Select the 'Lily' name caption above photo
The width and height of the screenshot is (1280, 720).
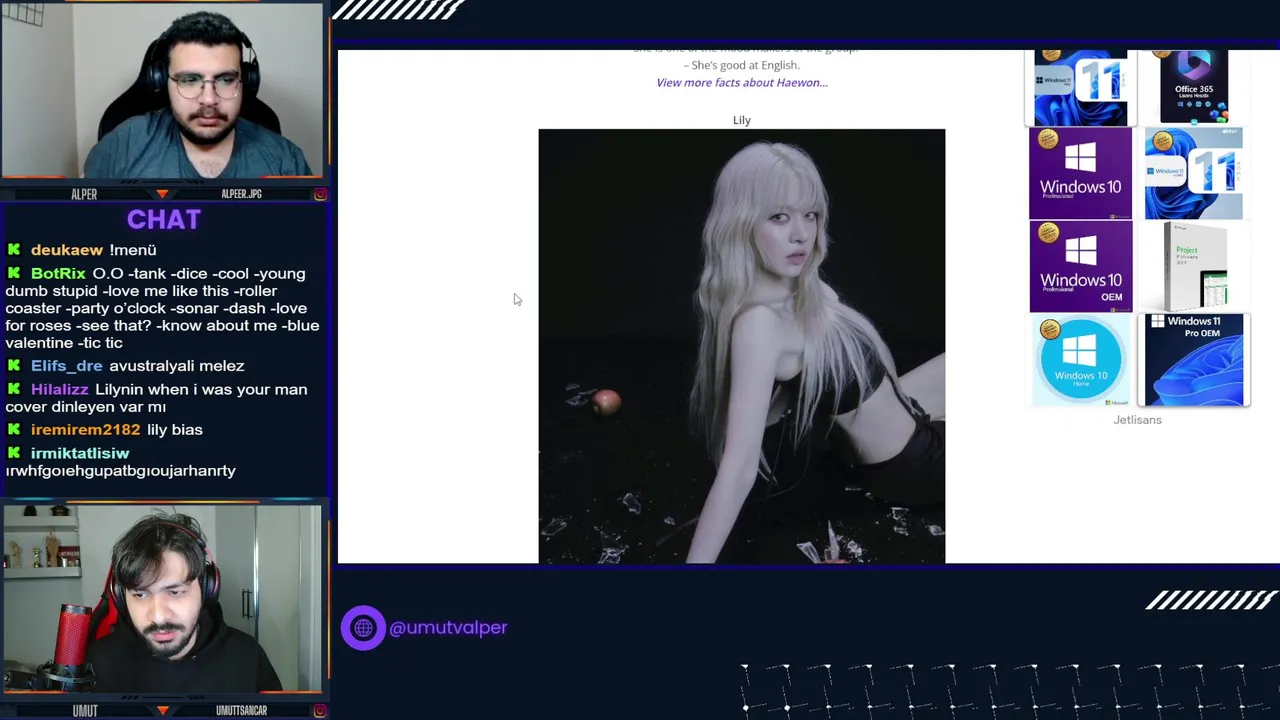click(x=741, y=120)
